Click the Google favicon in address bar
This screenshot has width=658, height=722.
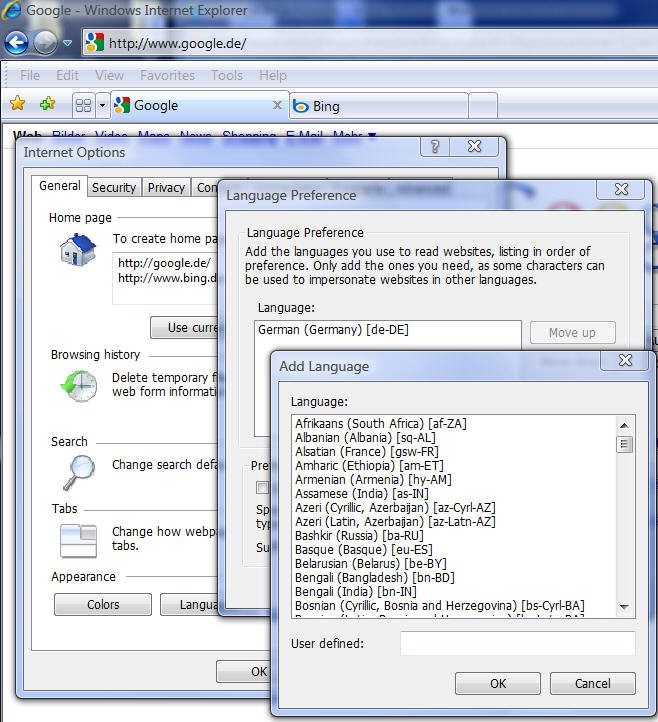[x=95, y=43]
